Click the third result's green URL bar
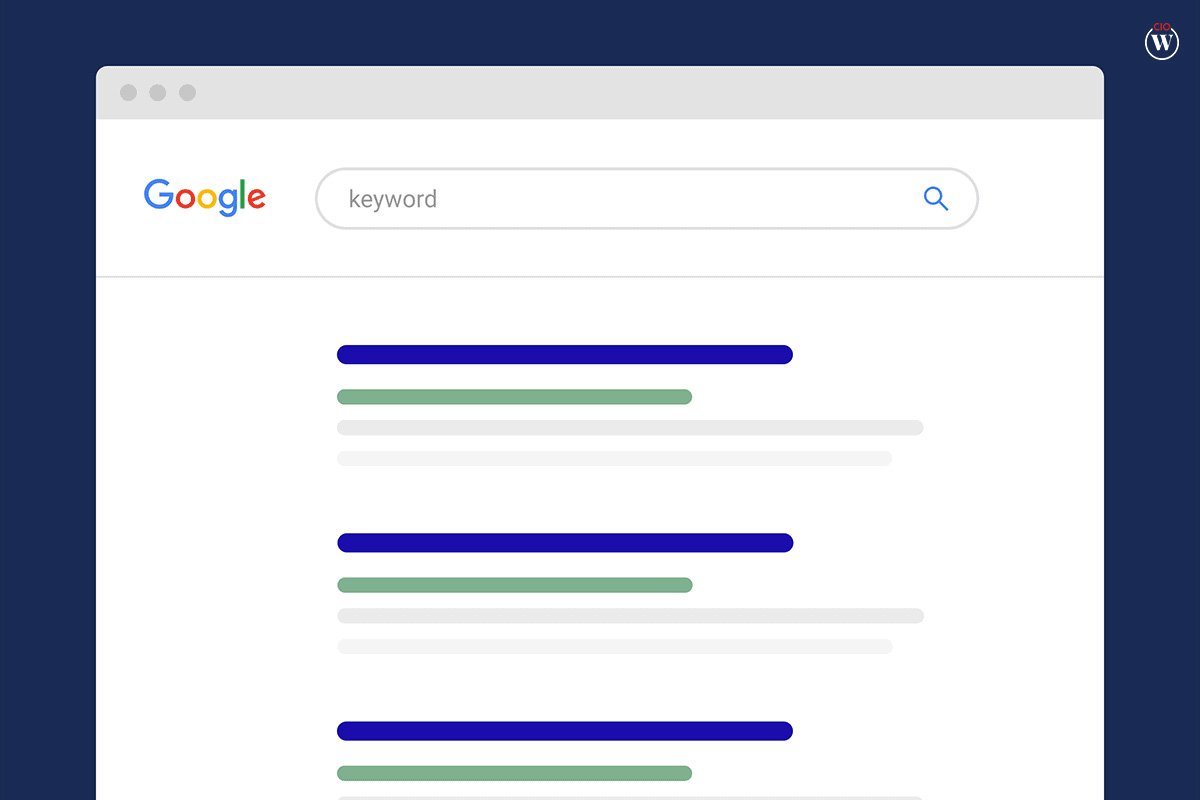 click(514, 773)
